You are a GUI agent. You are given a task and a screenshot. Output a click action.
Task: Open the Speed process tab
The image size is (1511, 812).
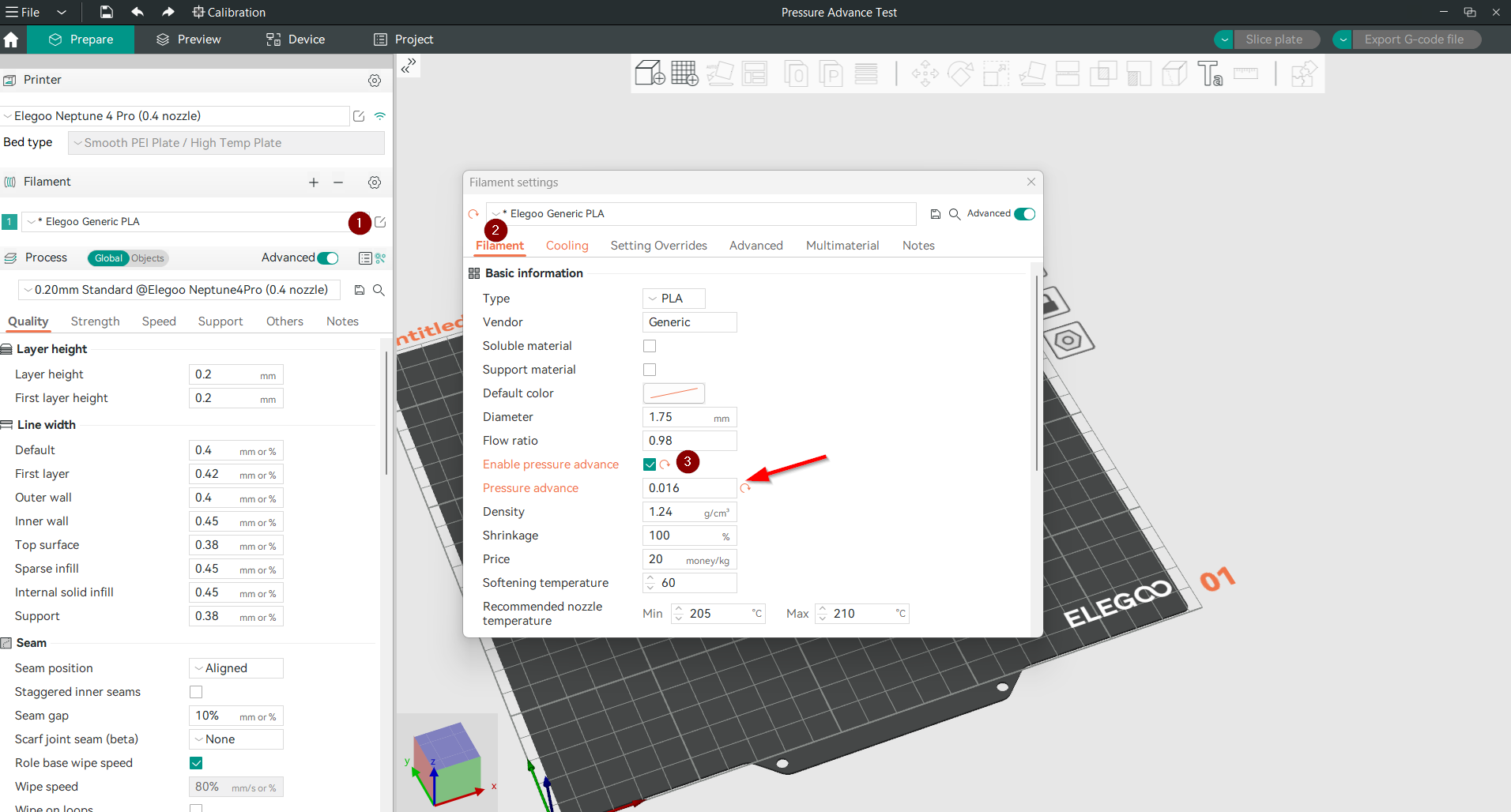(x=159, y=321)
